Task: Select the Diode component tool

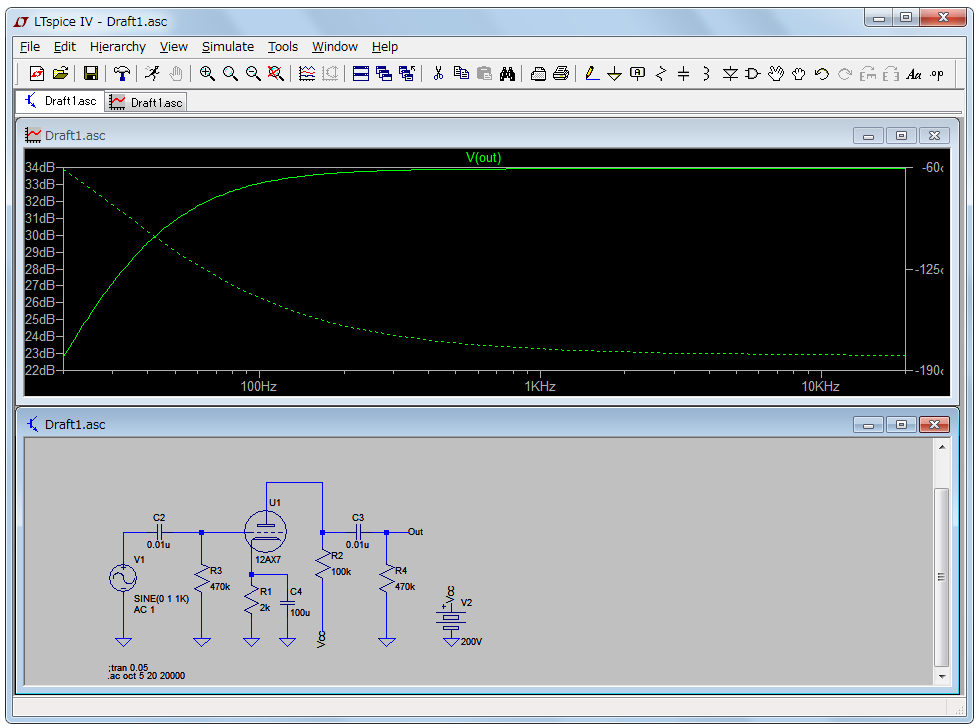Action: pyautogui.click(x=729, y=73)
